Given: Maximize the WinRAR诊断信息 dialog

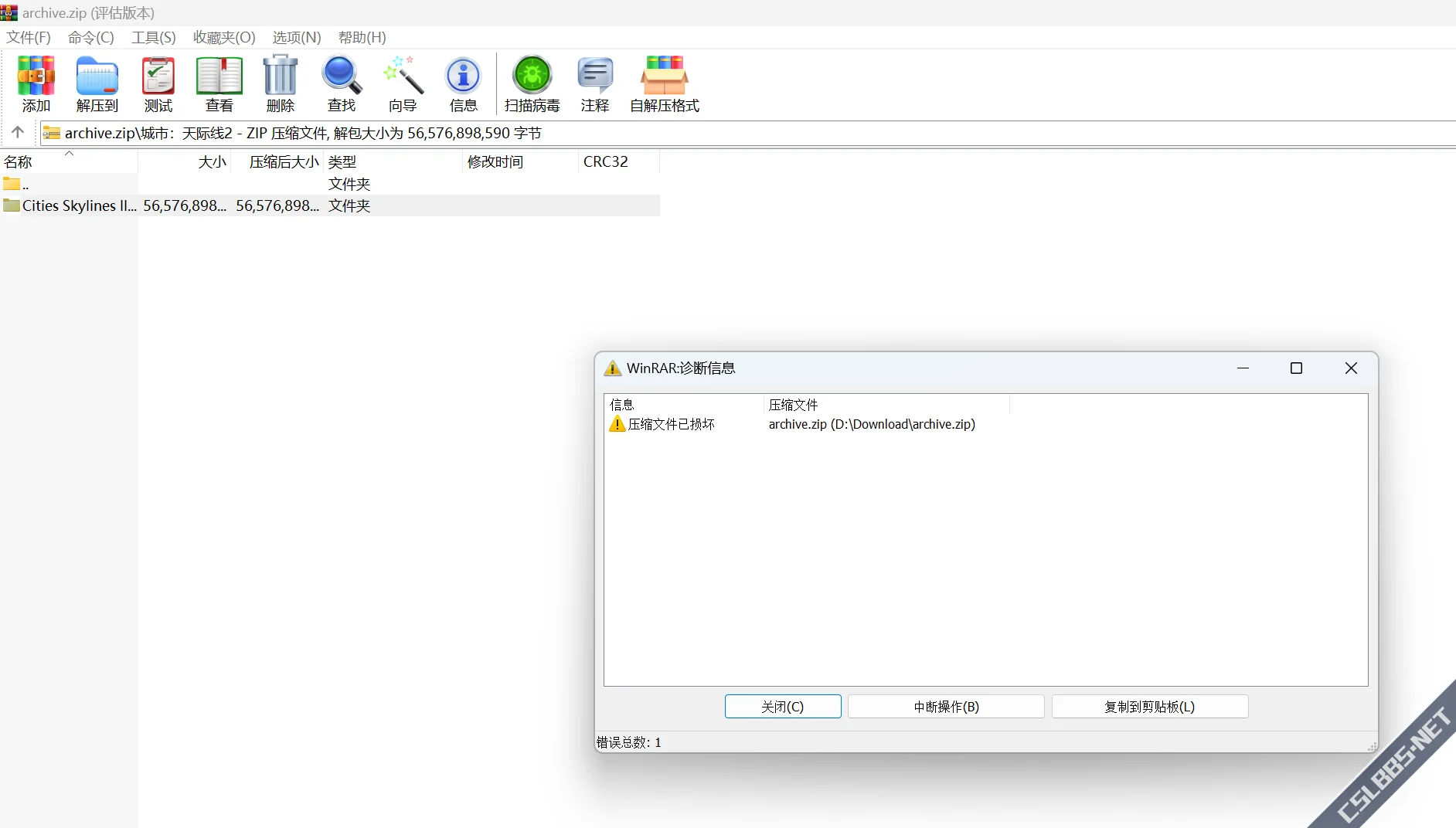Looking at the screenshot, I should coord(1297,368).
